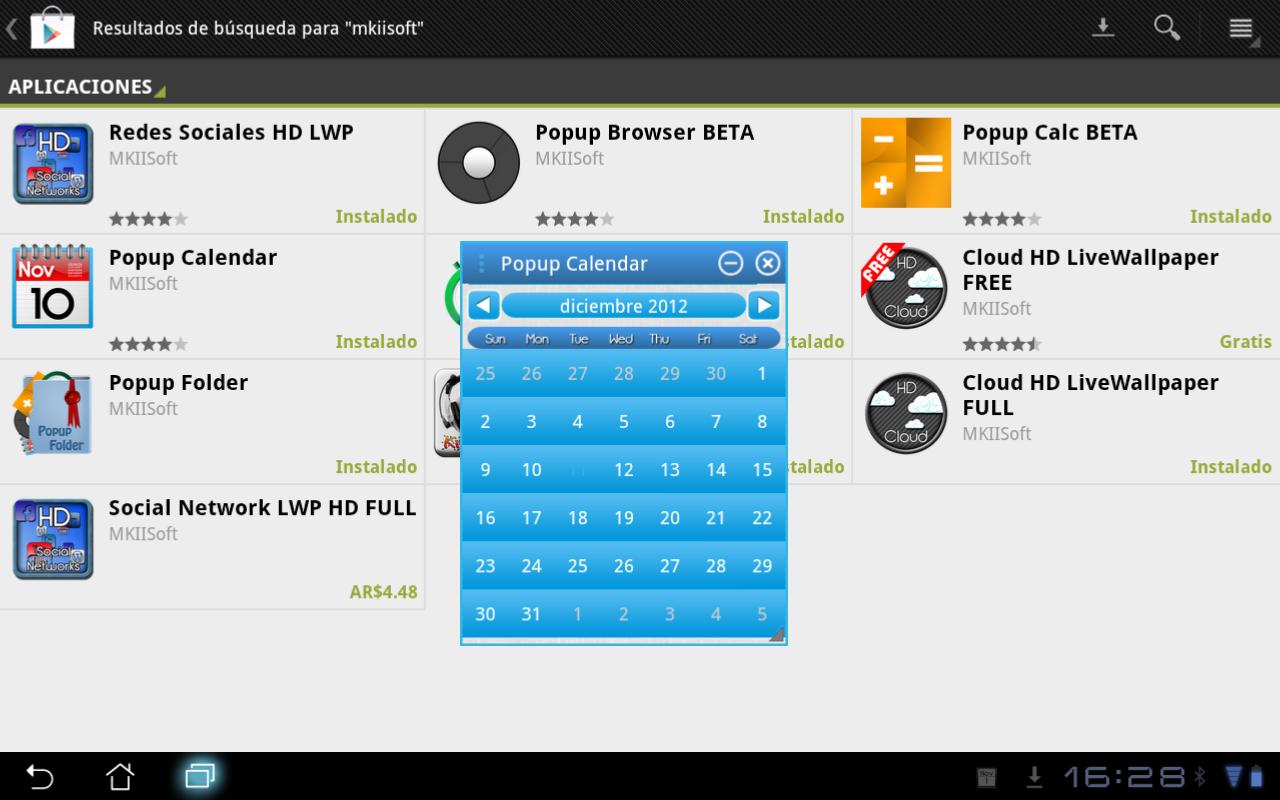
Task: Tap Redes Sociales HD LWP star rating
Action: tap(148, 219)
